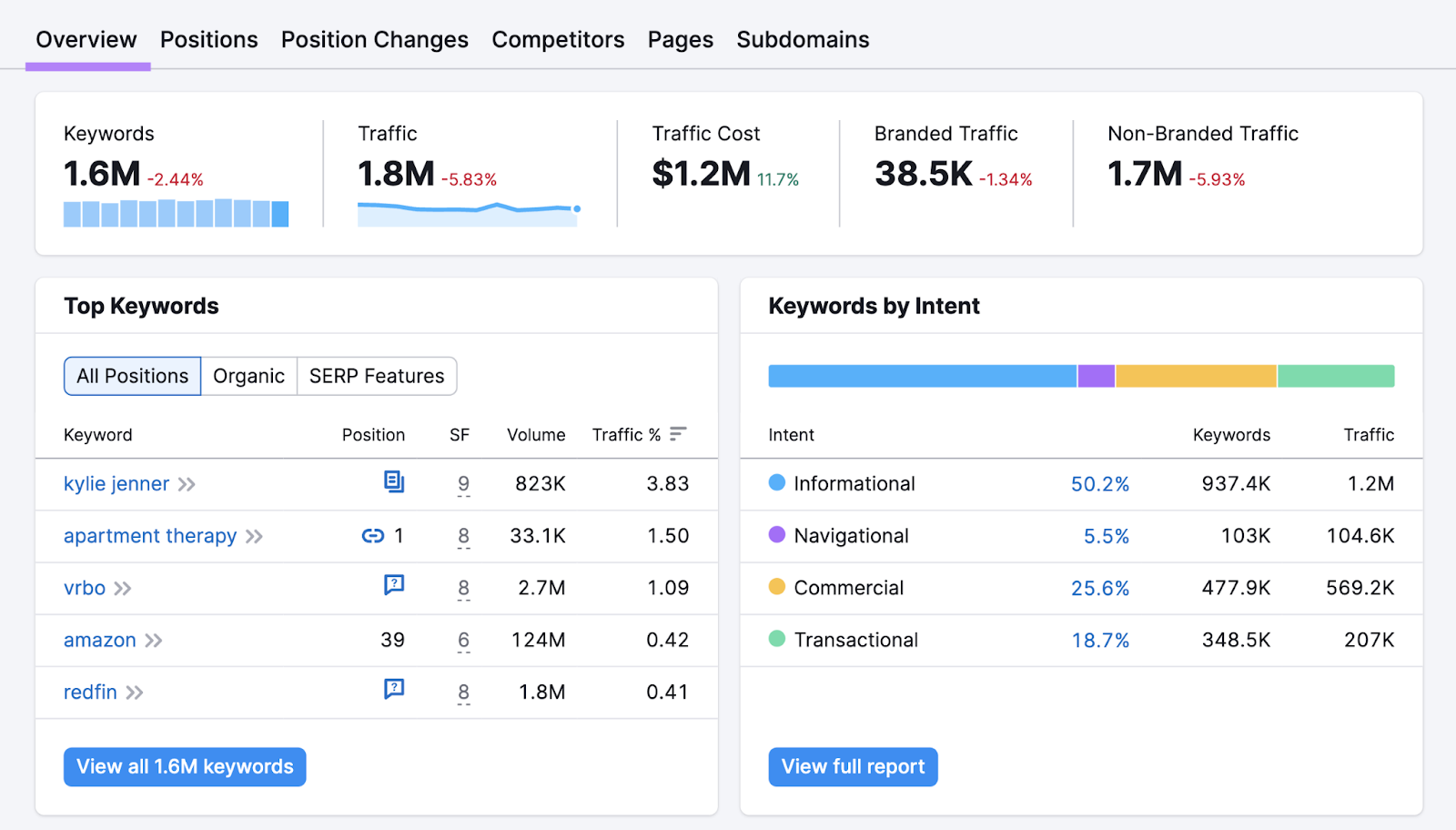
Task: Click the featured snippet icon beside kylie jenner
Action: point(394,482)
